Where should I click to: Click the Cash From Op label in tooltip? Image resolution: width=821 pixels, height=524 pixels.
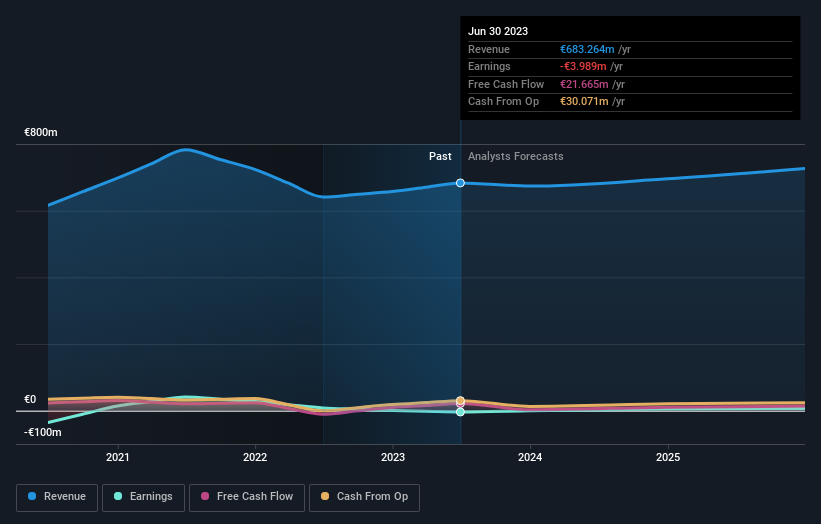[x=503, y=102]
